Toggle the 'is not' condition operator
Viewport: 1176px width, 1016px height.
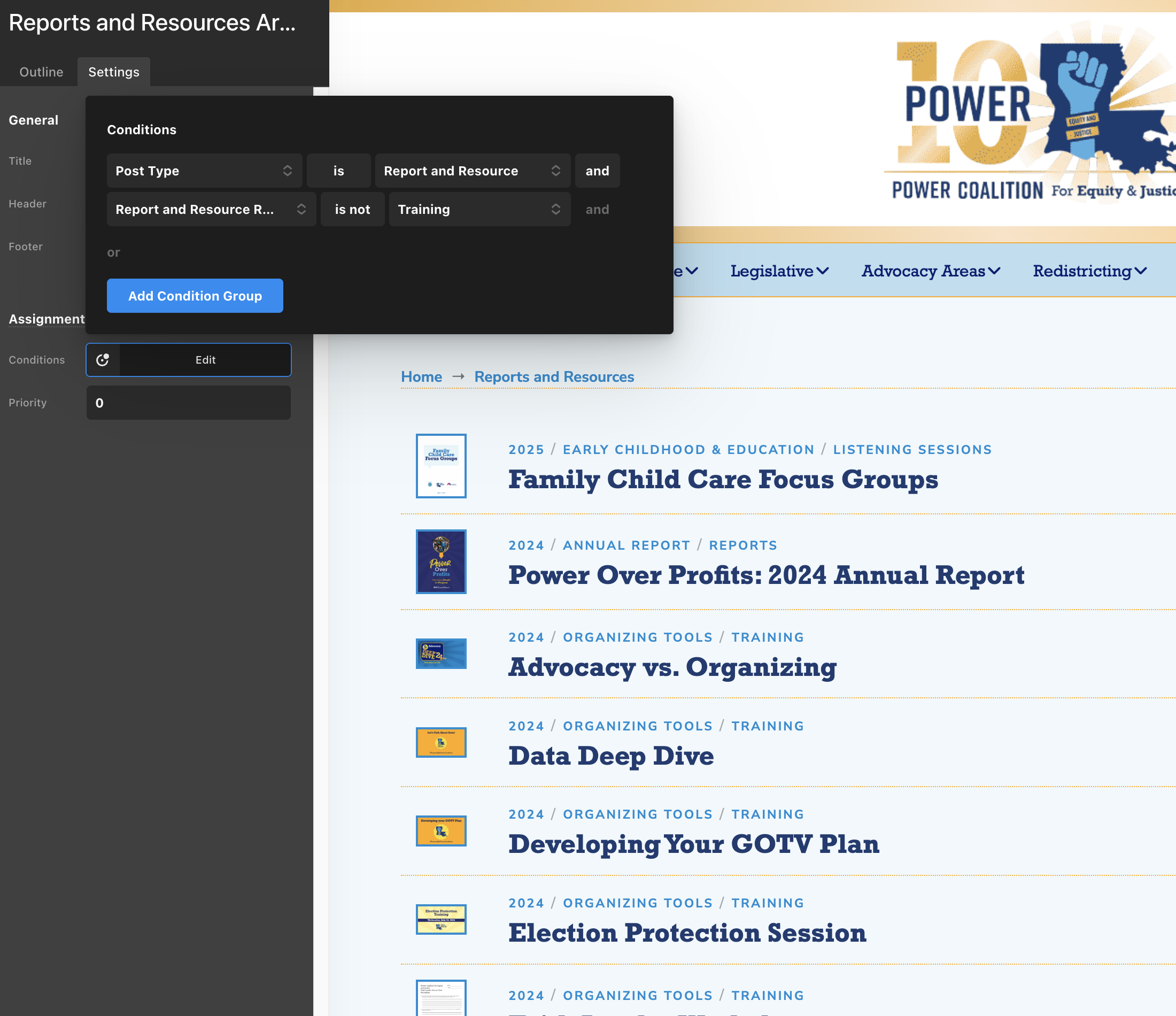coord(352,209)
